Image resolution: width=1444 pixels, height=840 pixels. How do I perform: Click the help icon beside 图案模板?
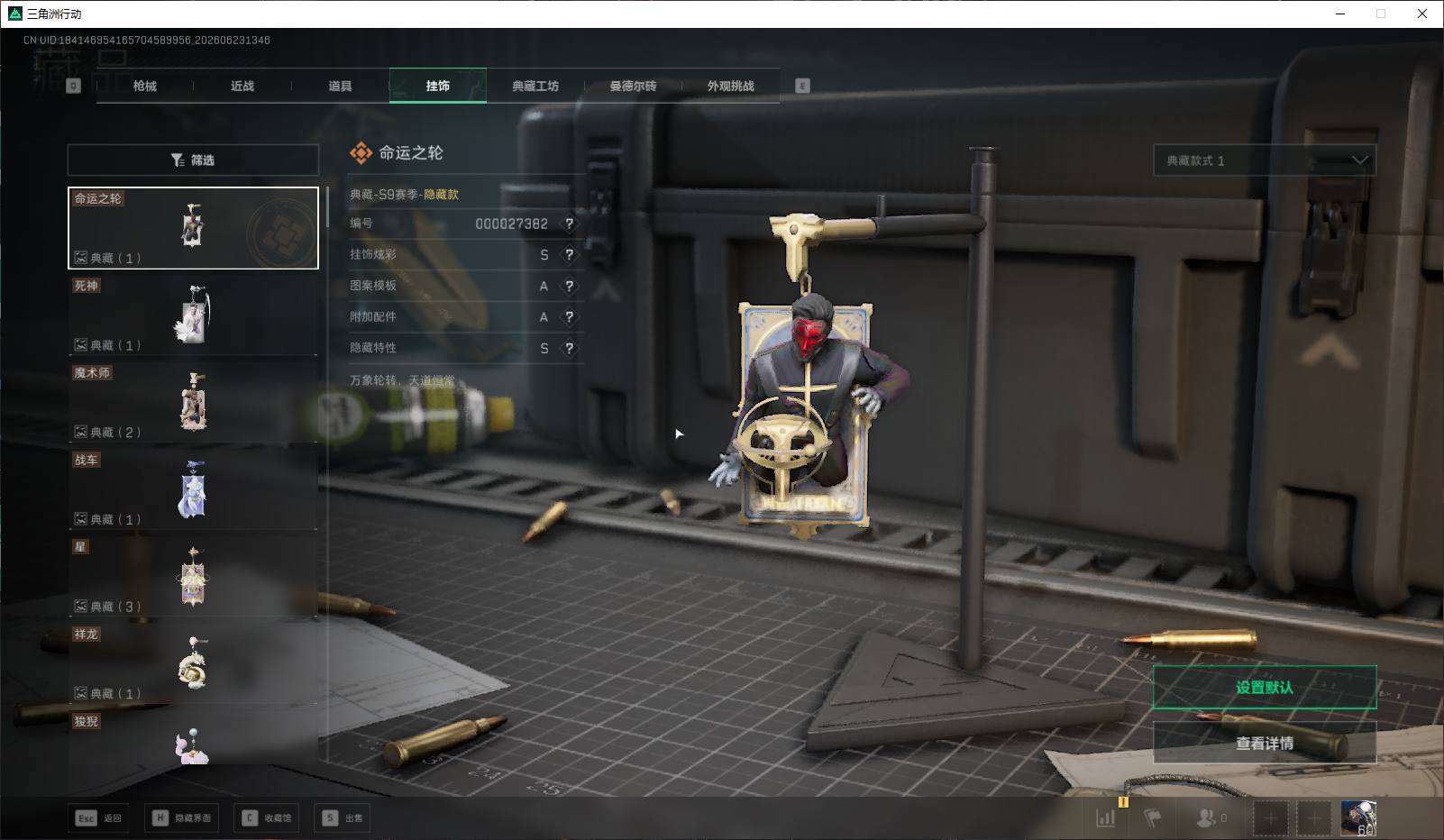point(569,286)
